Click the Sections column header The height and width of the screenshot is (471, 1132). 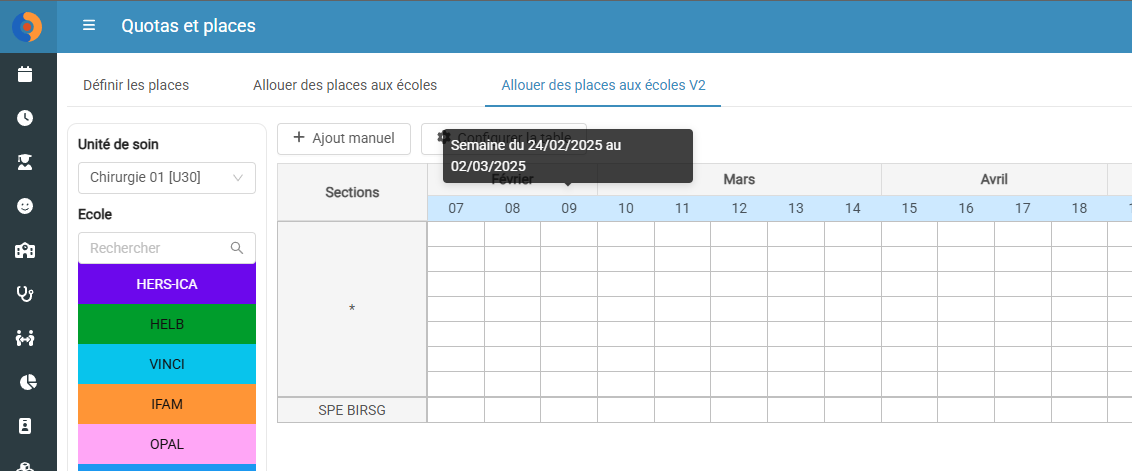352,192
